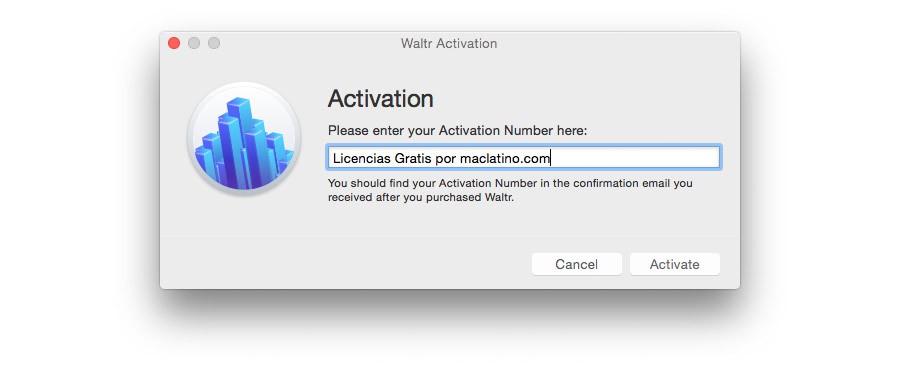The height and width of the screenshot is (369, 900).
Task: Click the Activate button
Action: 674,264
